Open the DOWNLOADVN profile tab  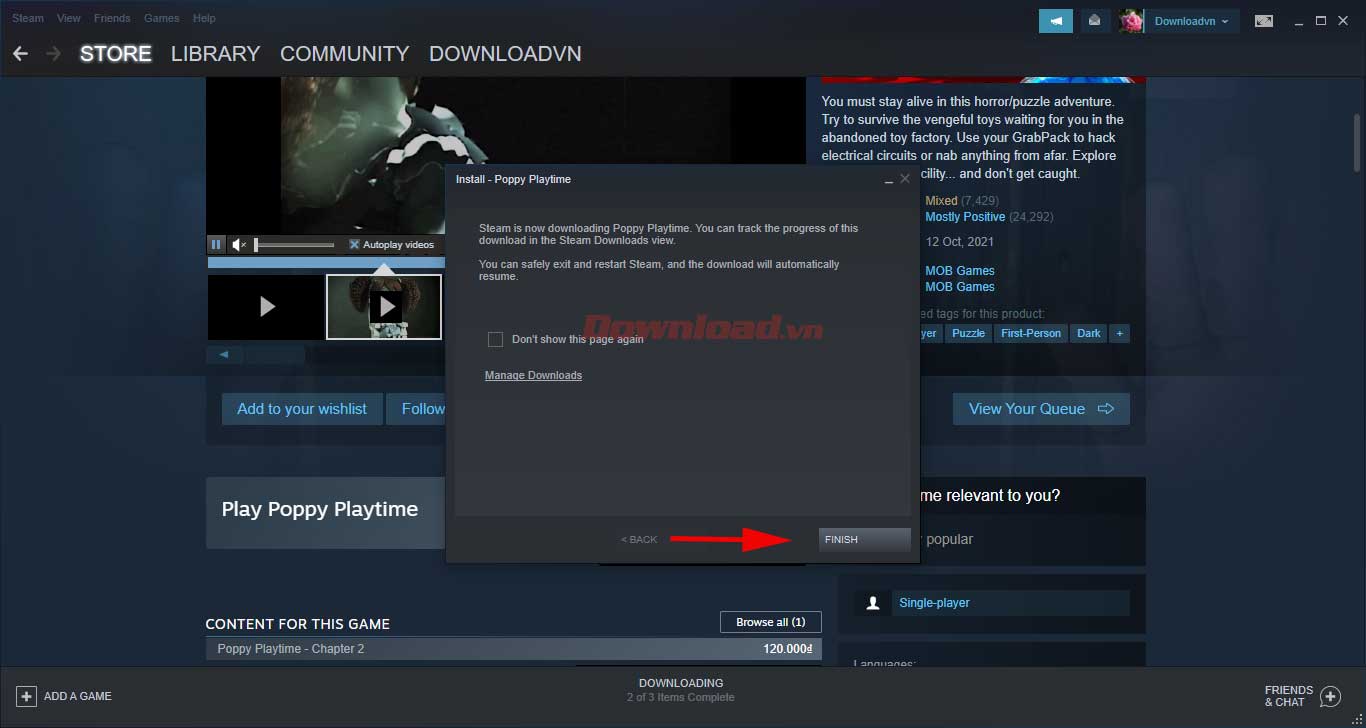[505, 54]
